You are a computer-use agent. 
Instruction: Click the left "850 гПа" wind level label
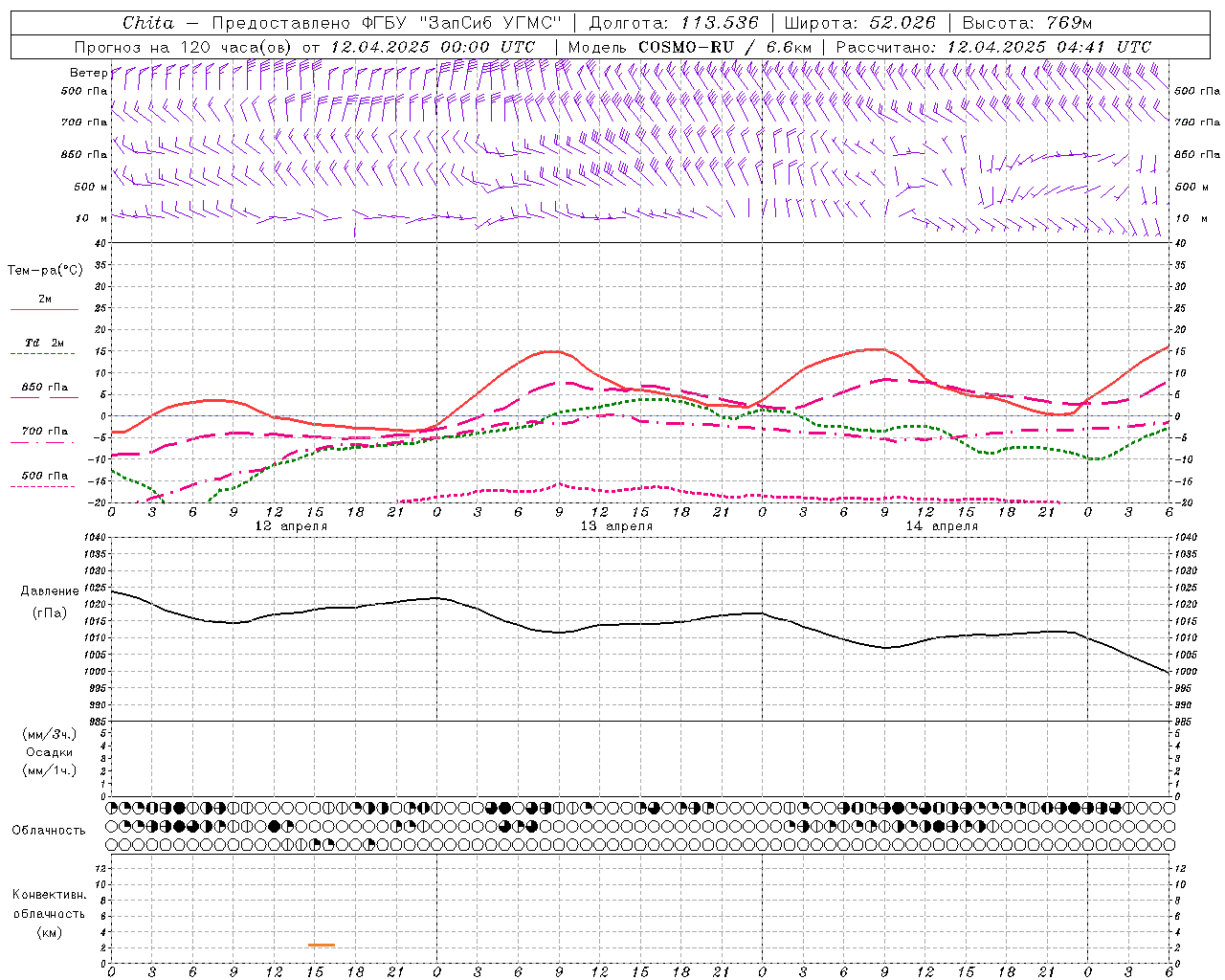(84, 154)
